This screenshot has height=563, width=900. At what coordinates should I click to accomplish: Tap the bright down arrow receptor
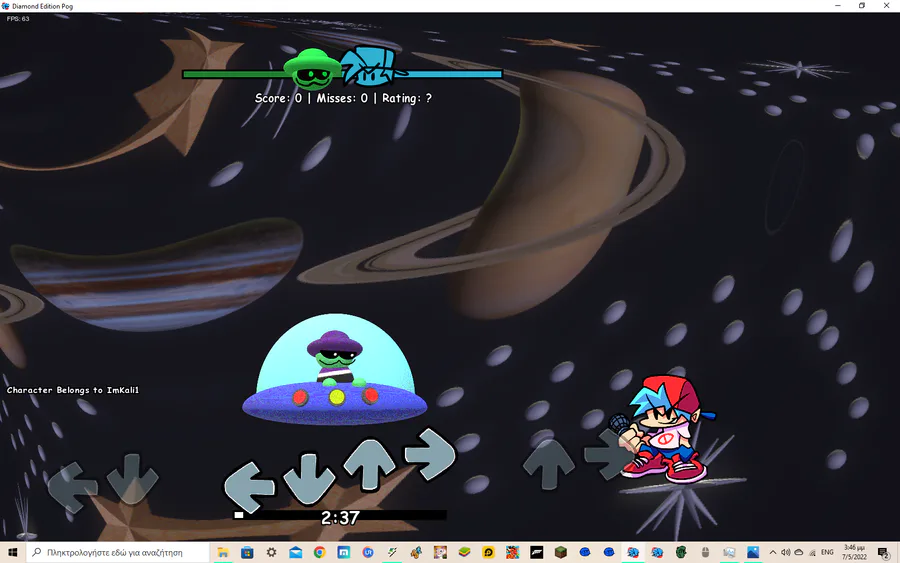(x=309, y=479)
